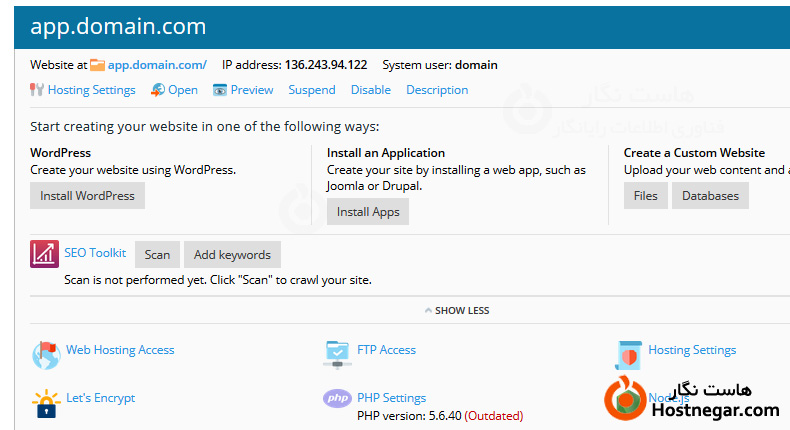Open the Files manager button
The width and height of the screenshot is (790, 430).
tap(645, 196)
